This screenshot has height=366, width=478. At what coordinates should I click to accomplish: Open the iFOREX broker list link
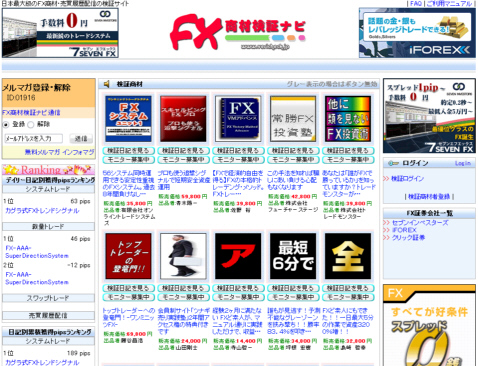point(404,230)
